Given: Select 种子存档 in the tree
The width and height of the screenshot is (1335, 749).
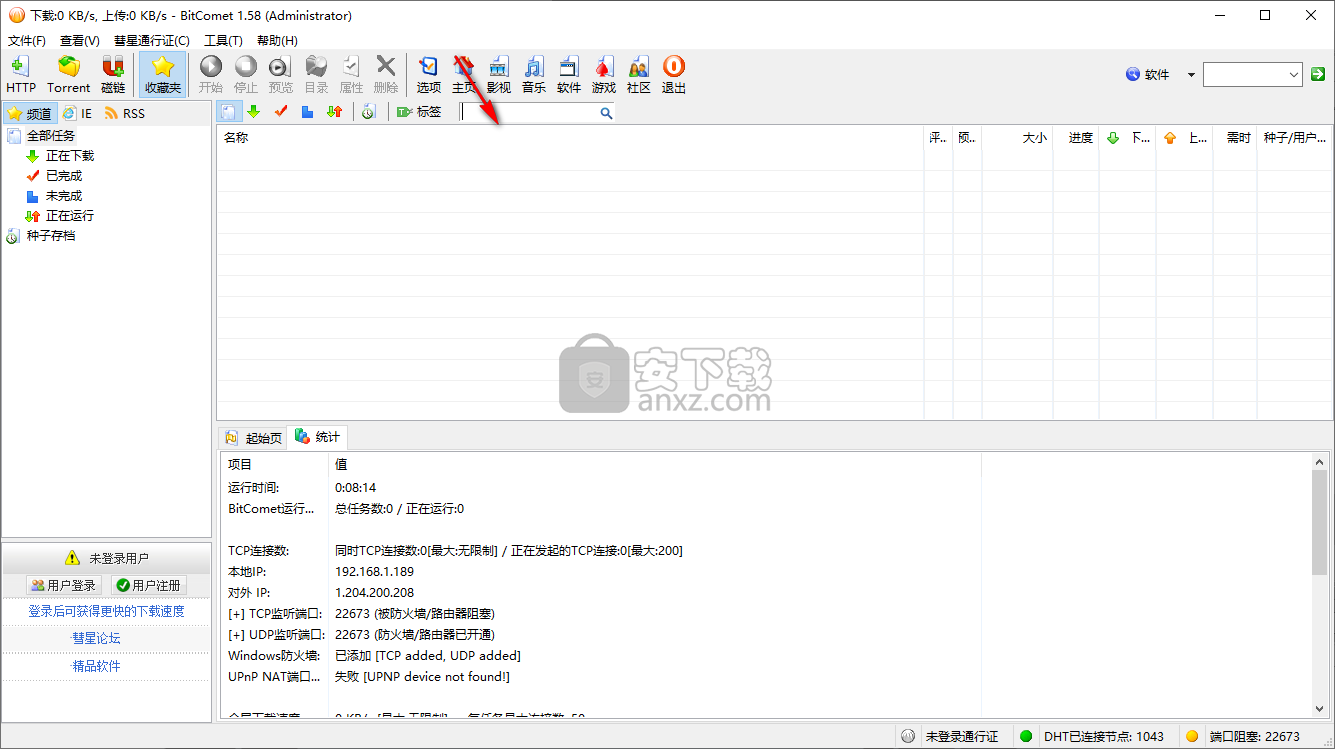Looking at the screenshot, I should (51, 236).
